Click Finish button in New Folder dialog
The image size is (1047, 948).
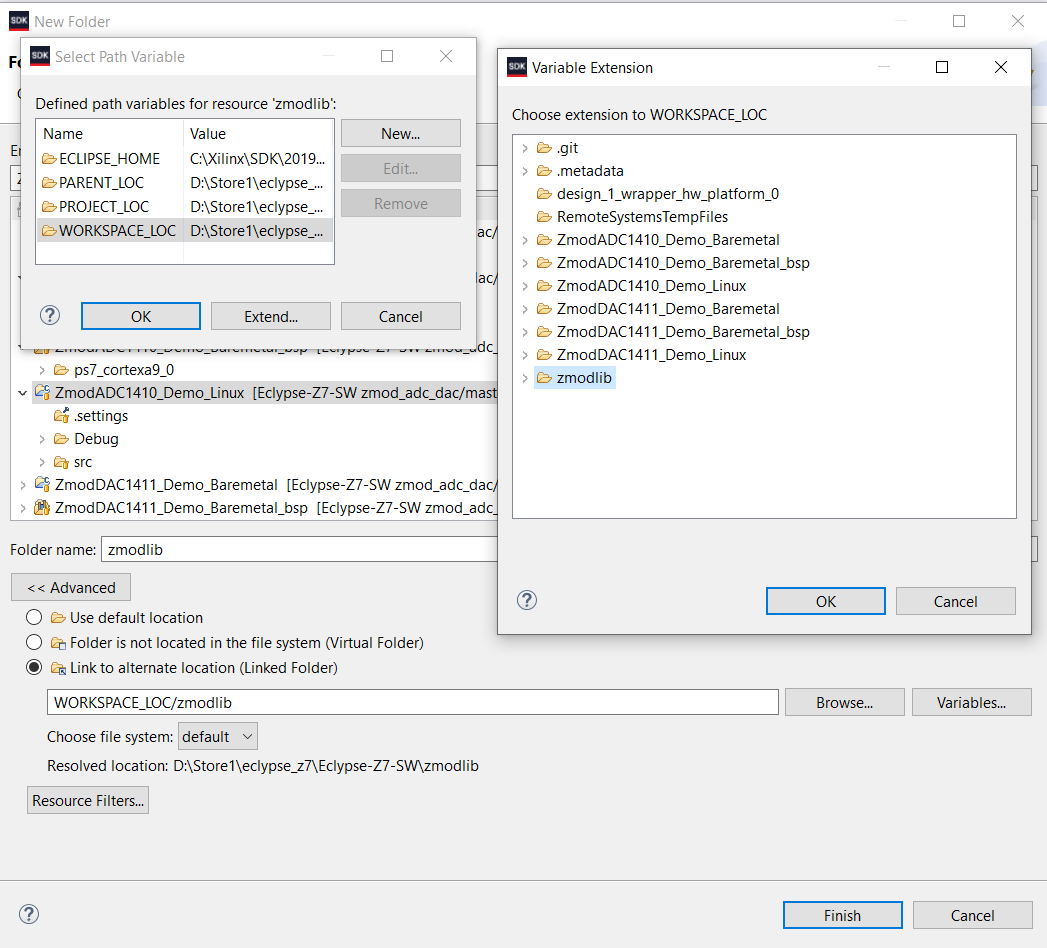[843, 915]
